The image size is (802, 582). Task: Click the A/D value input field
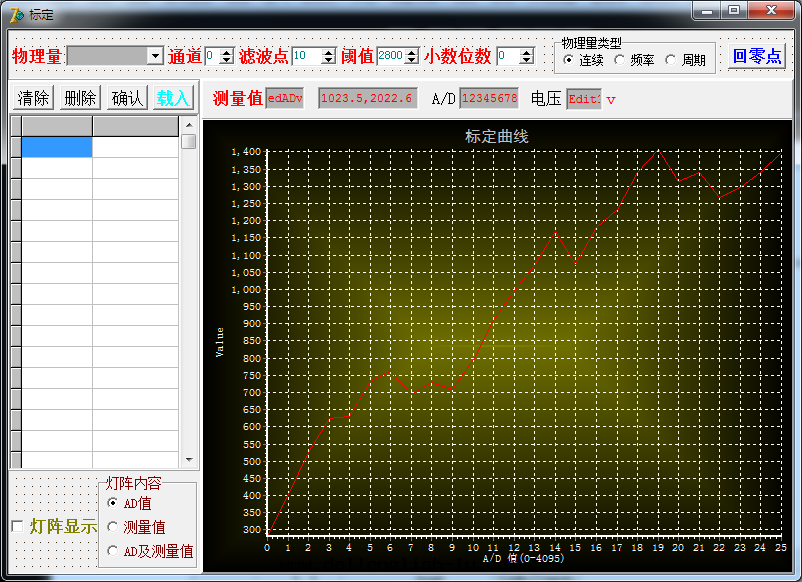489,98
